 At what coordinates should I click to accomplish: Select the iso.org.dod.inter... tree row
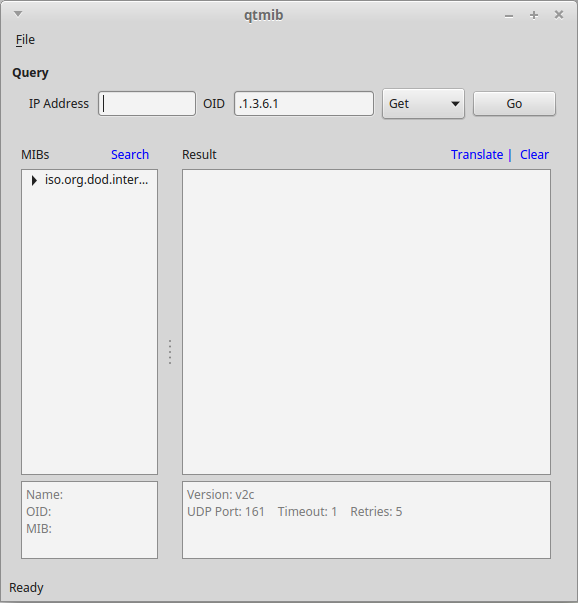89,180
